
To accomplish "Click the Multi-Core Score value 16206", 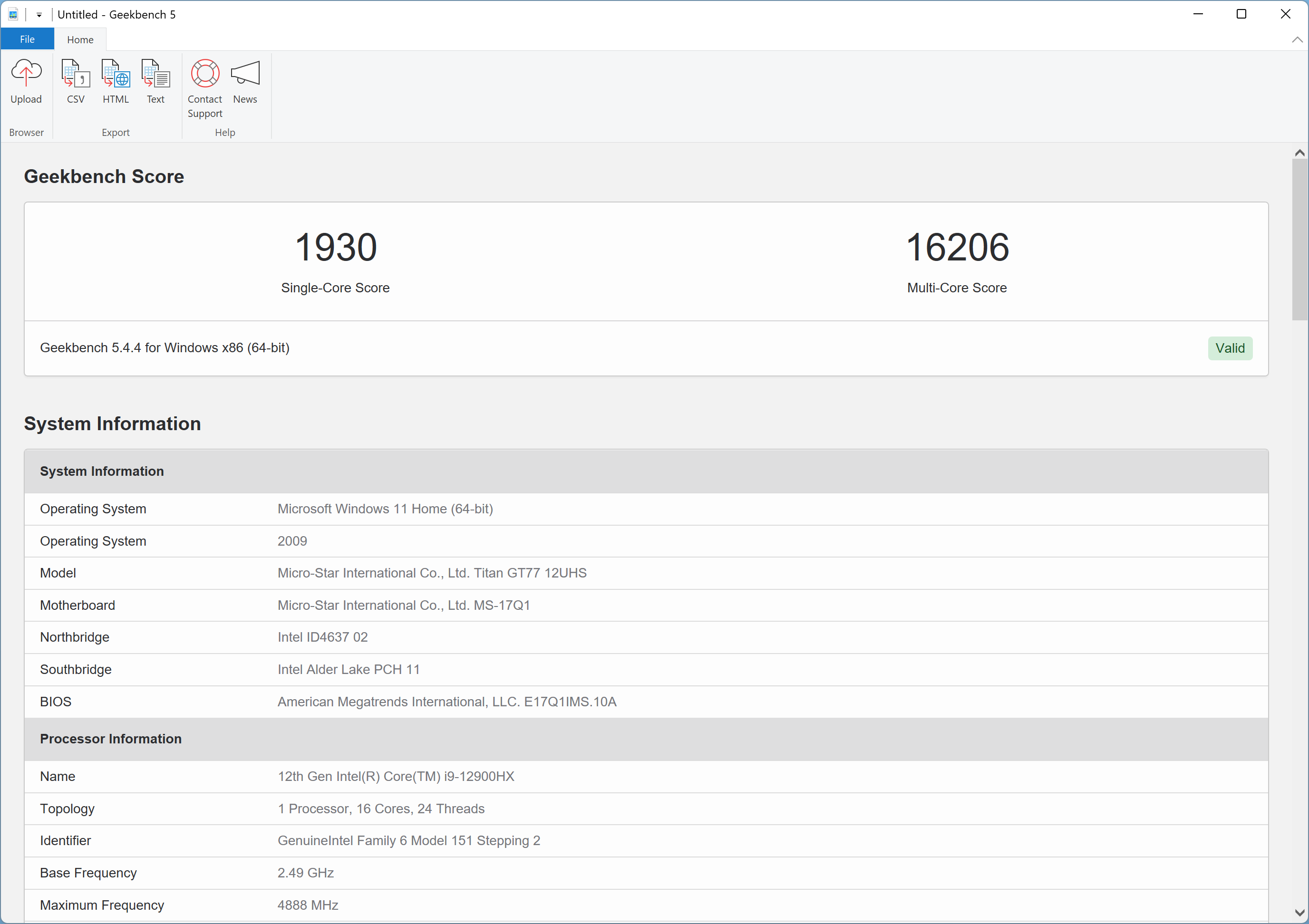I will (x=957, y=247).
